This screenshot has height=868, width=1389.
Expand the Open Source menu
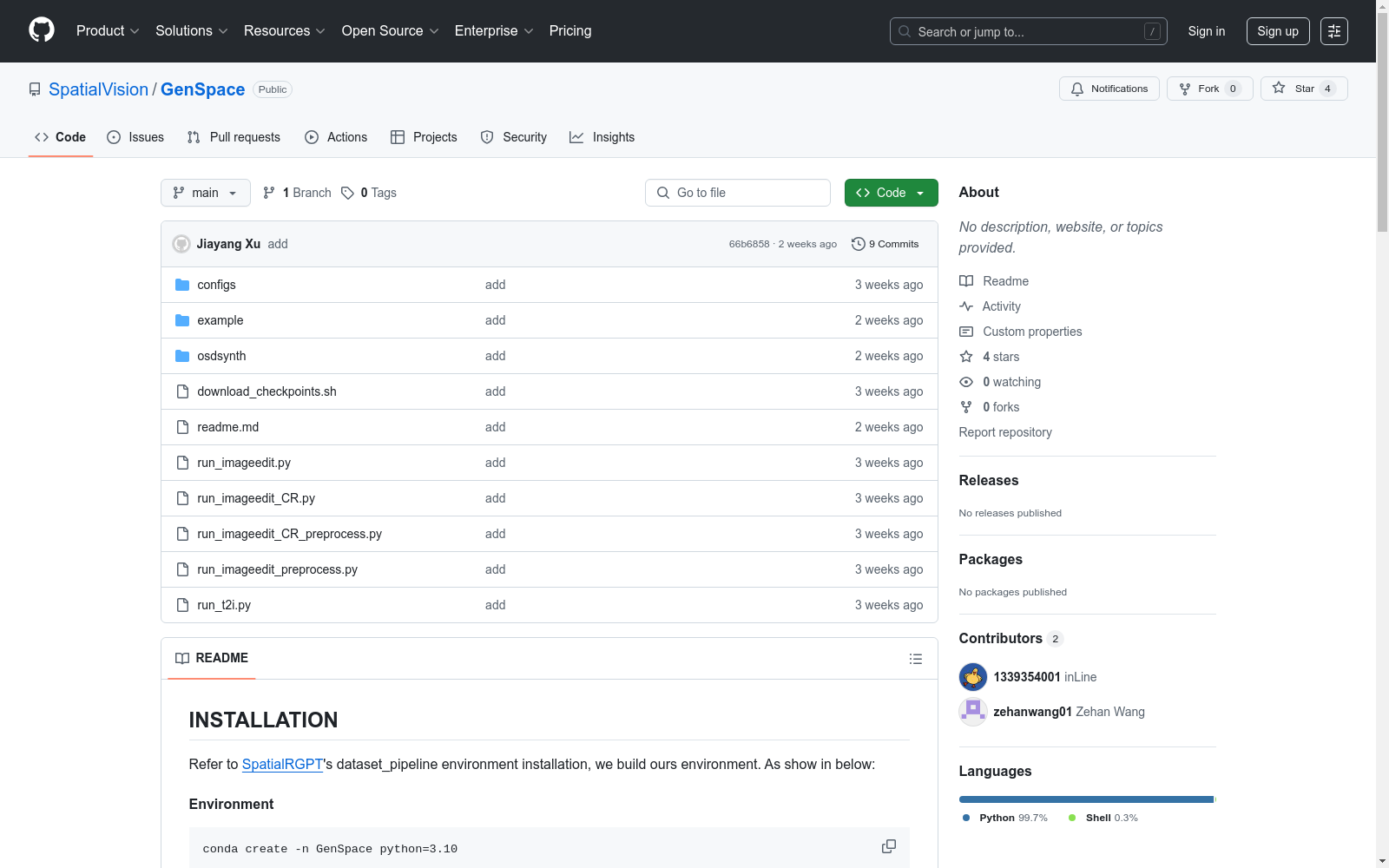pos(391,31)
